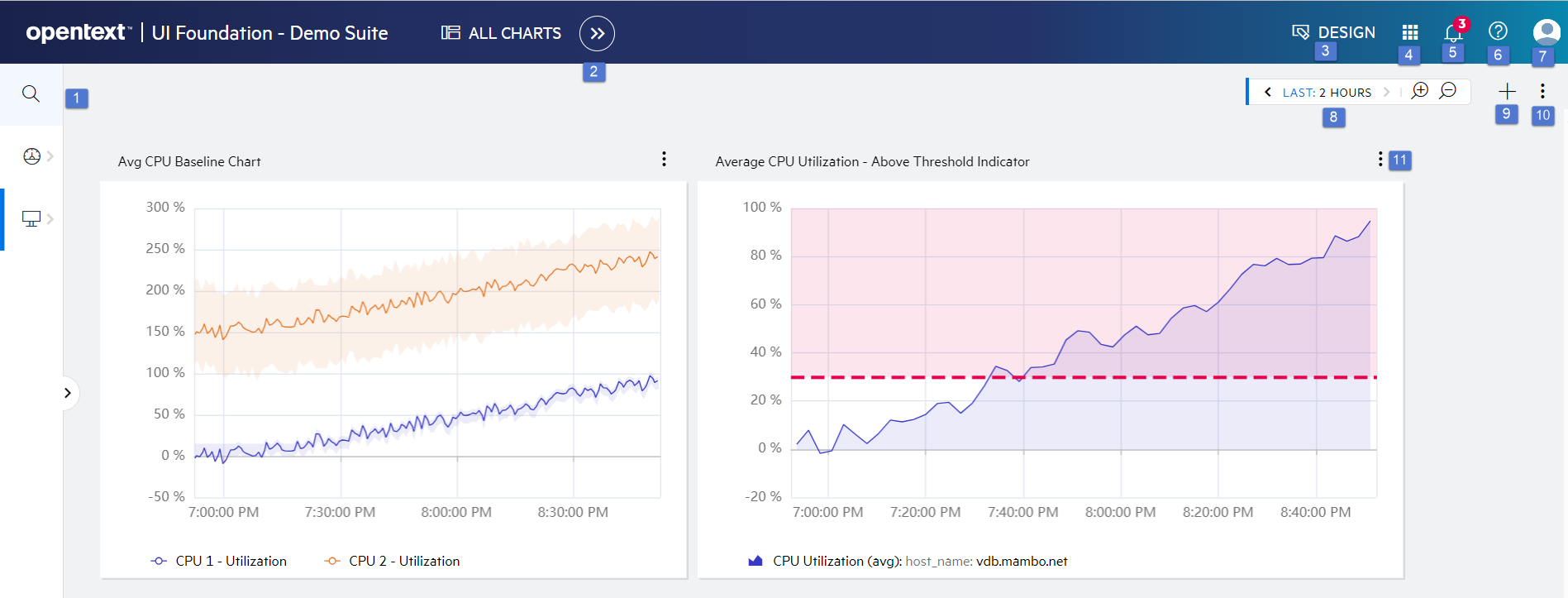Add a new item with plus icon
This screenshot has height=598, width=1568.
[x=1507, y=91]
